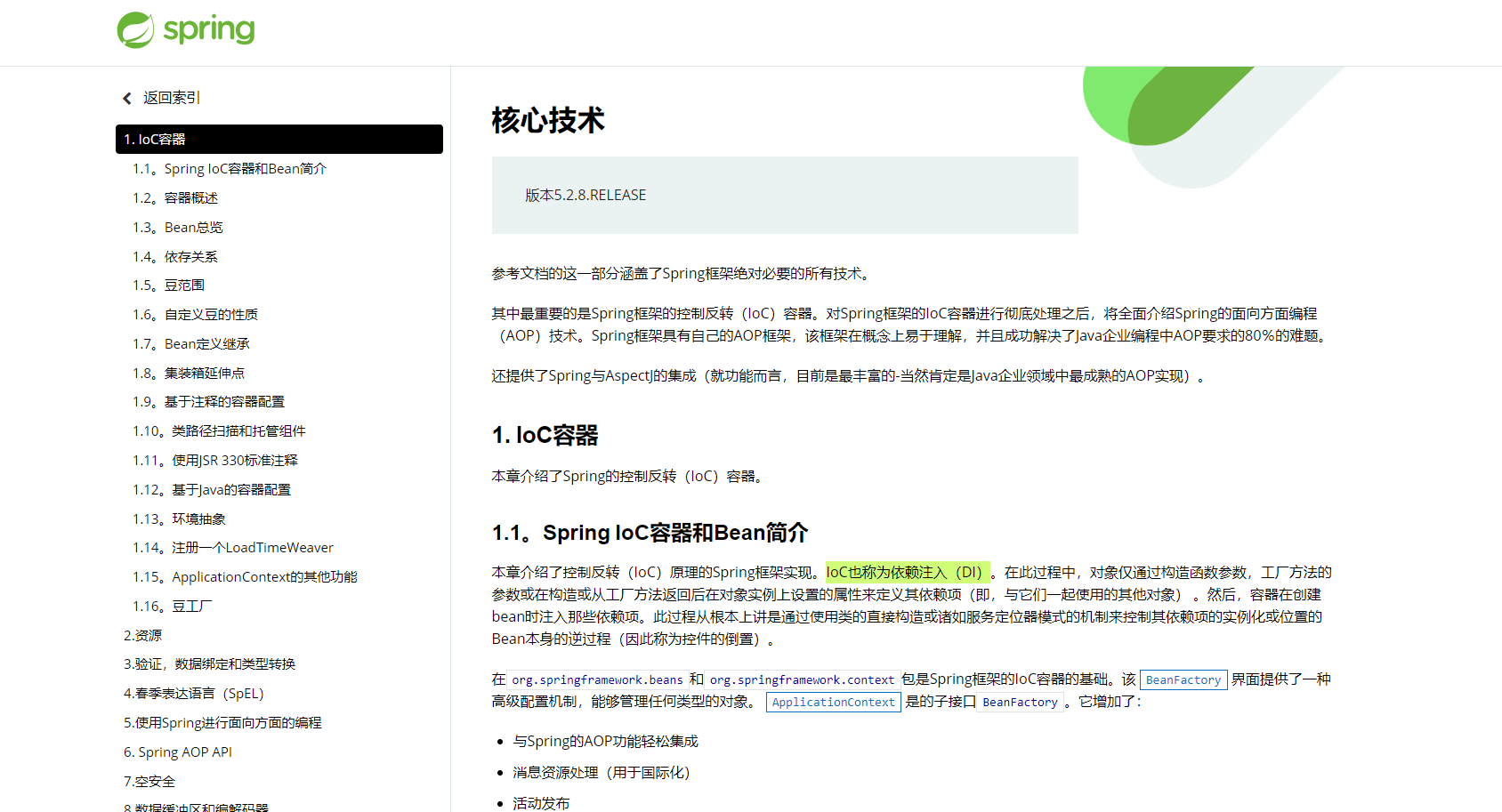Open "1.9。基于注释的容器配置"
Screen dimensions: 1502x812
click(208, 401)
